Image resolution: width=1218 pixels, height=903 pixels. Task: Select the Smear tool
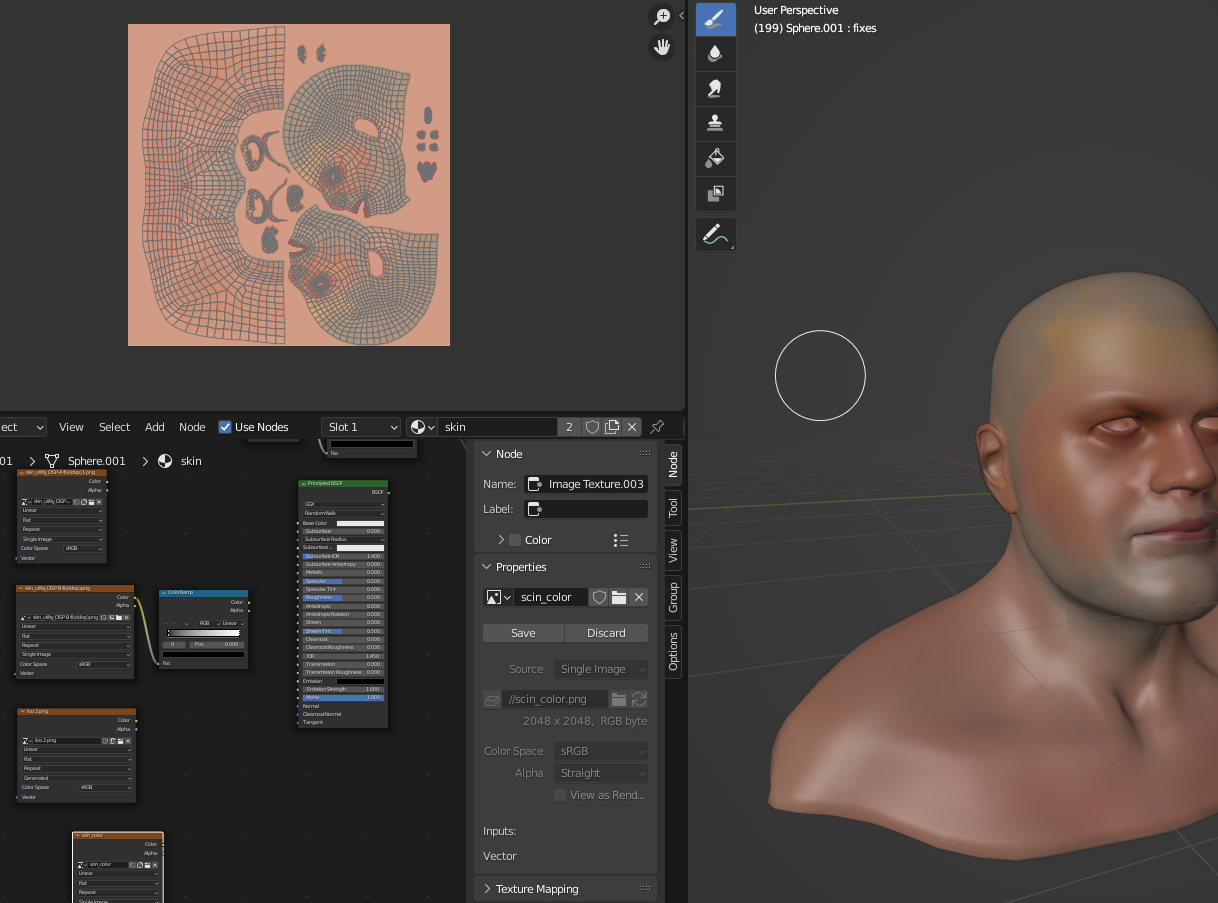coord(715,89)
